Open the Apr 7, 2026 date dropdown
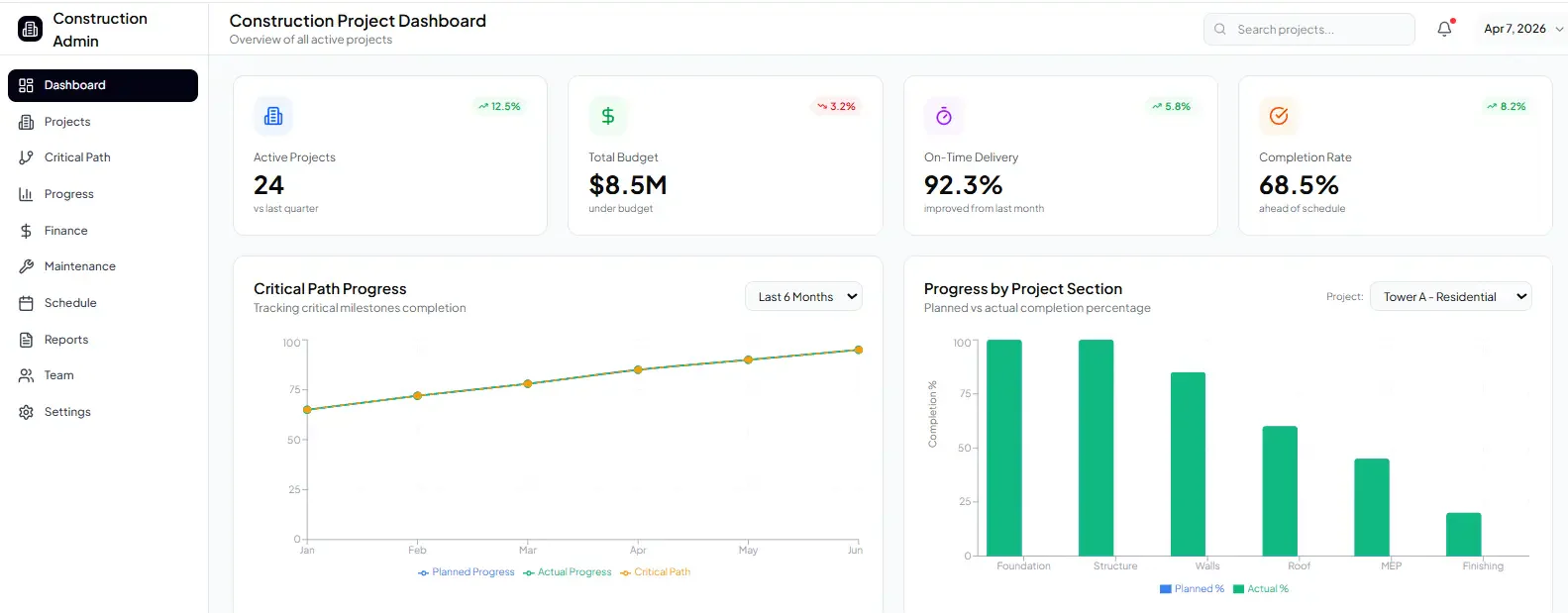This screenshot has width=1568, height=613. [x=1523, y=29]
